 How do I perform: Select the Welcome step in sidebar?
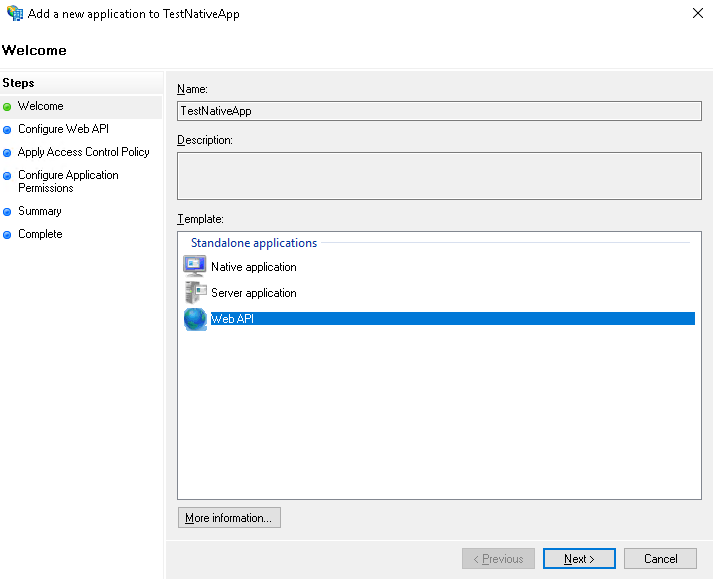40,106
